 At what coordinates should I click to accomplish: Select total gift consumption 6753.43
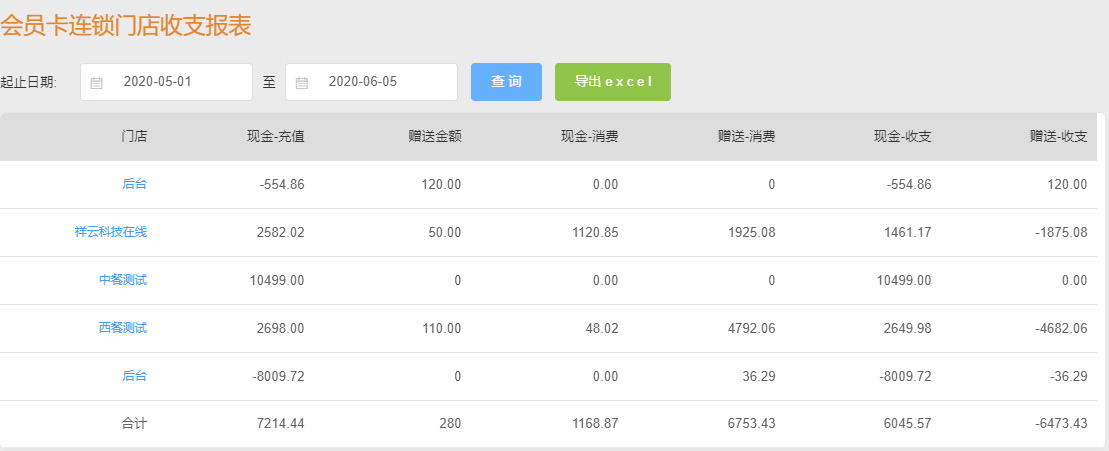[751, 424]
